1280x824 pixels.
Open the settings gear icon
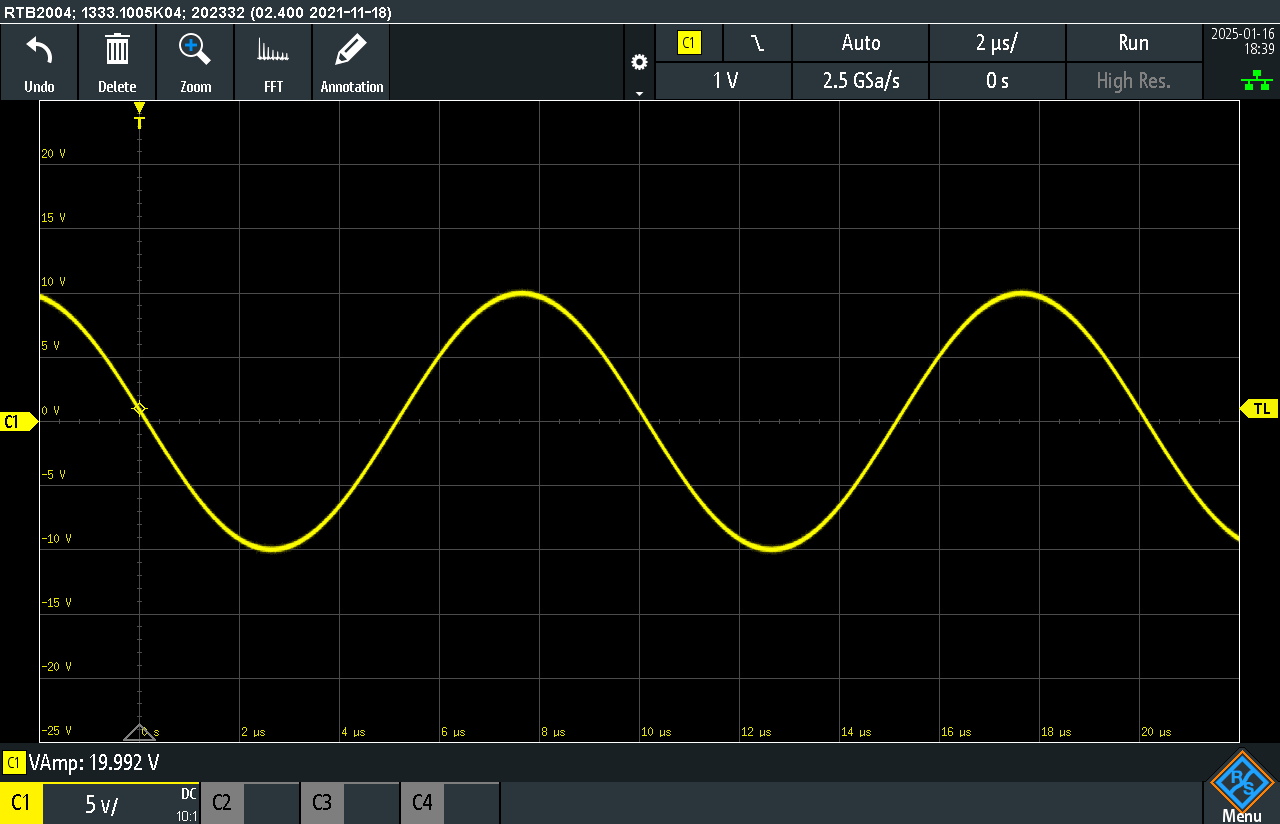(x=639, y=62)
